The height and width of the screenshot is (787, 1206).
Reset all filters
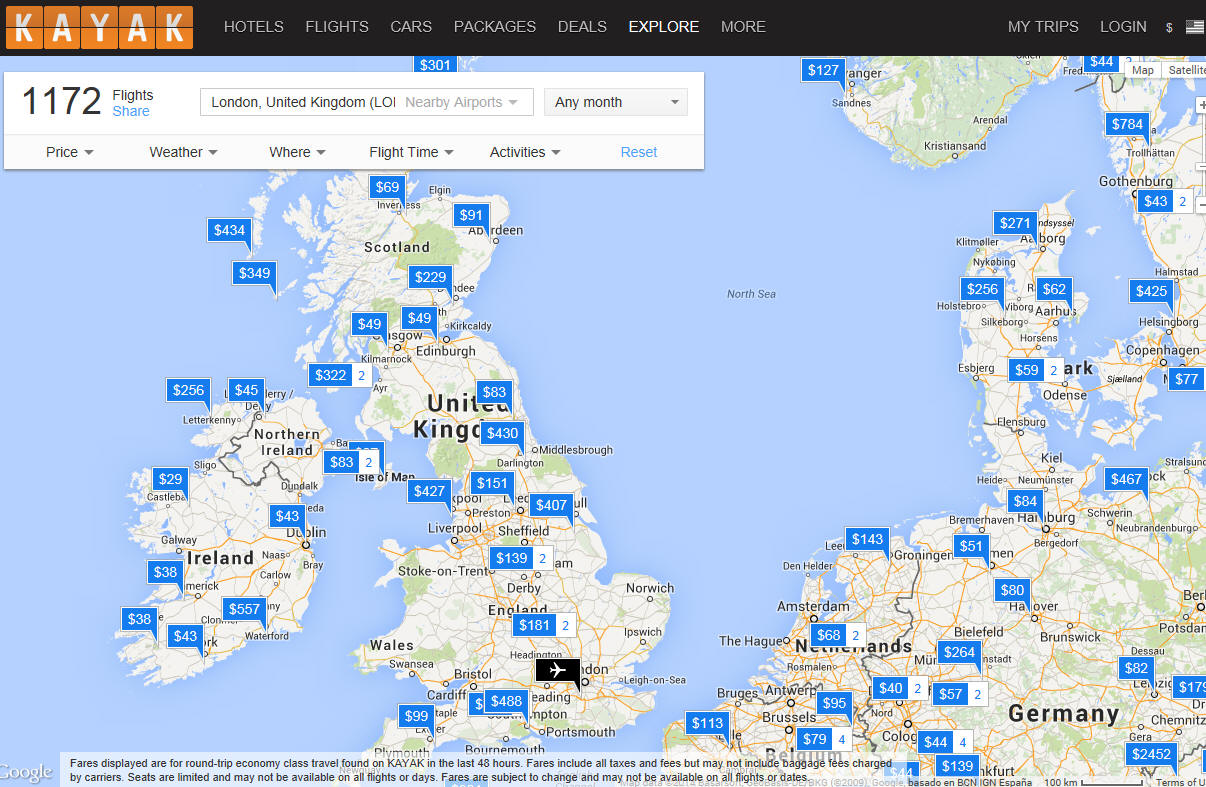[639, 152]
